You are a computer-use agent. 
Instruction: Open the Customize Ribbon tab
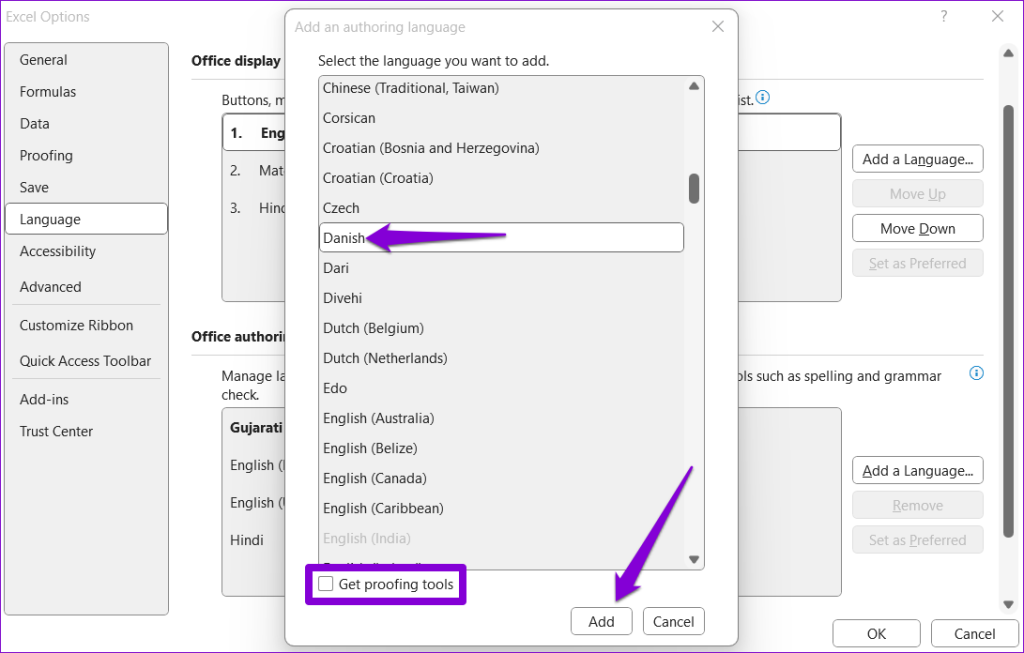[86, 325]
